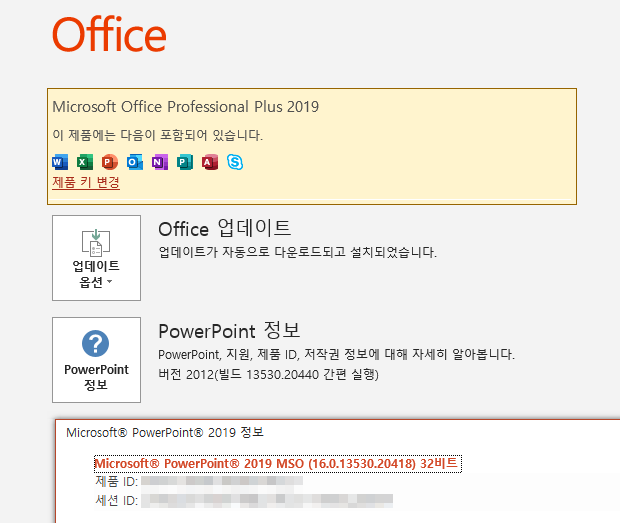Image resolution: width=620 pixels, height=524 pixels.
Task: Select the Microsoft Office Professional Plus 2019 title
Action: click(185, 107)
